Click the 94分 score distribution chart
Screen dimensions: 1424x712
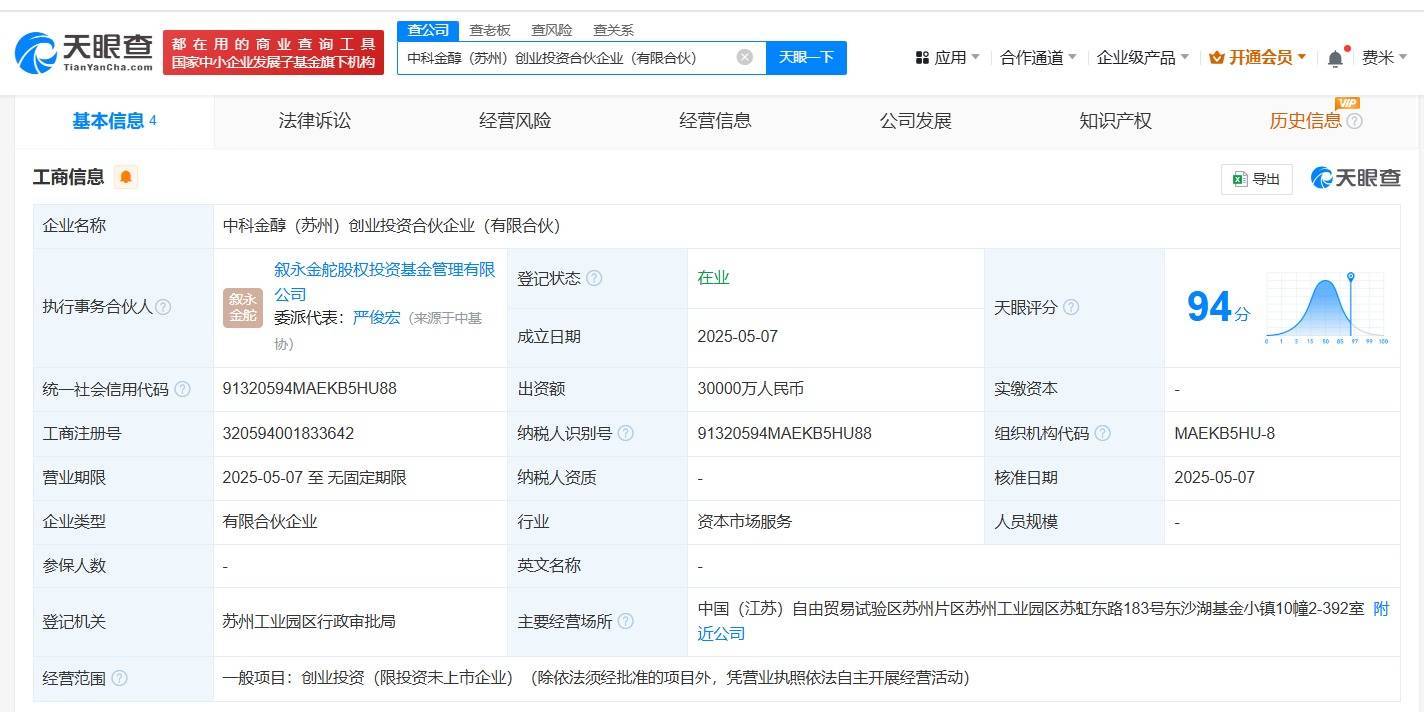point(1326,307)
